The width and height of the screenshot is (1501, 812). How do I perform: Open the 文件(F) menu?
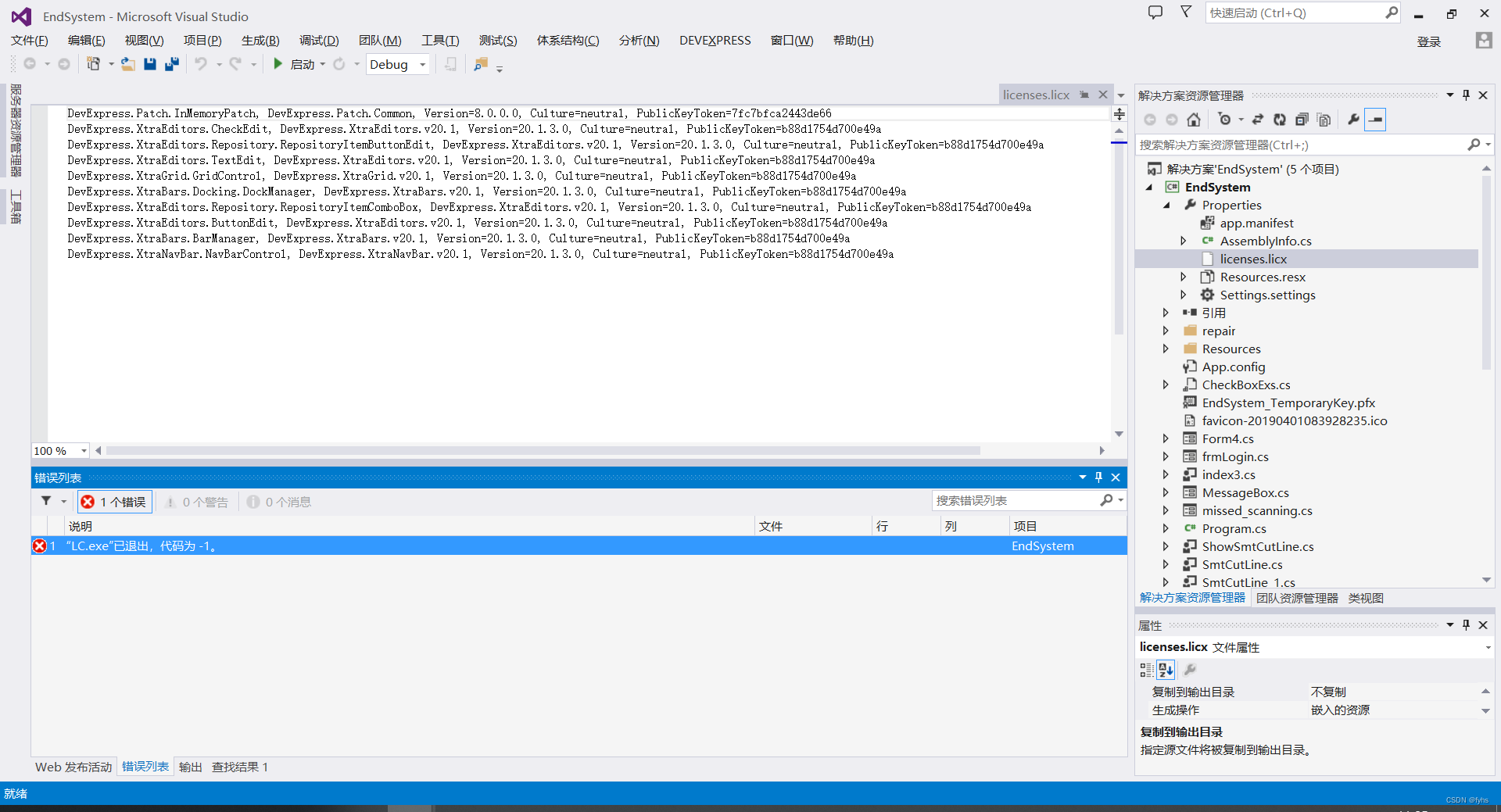click(29, 41)
